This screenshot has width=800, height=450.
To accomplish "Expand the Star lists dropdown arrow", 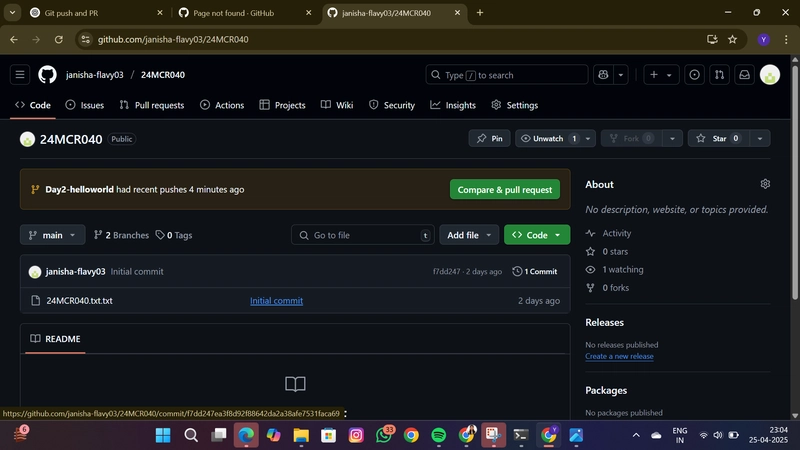I will (760, 138).
